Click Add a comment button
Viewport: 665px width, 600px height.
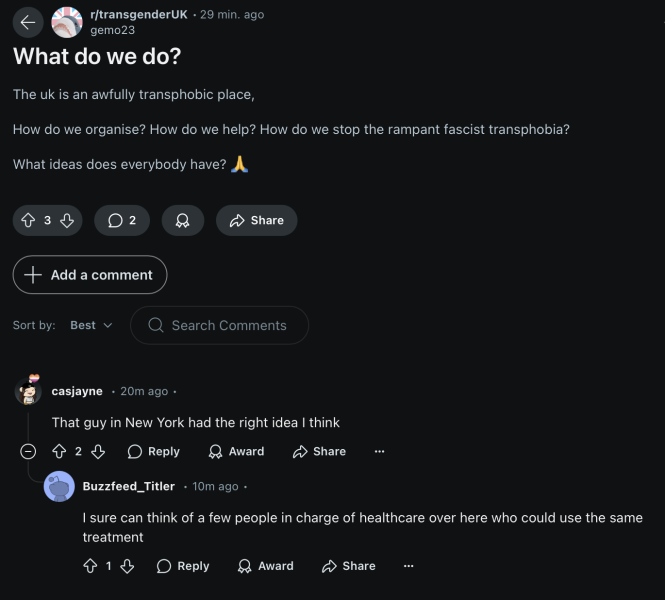(90, 275)
